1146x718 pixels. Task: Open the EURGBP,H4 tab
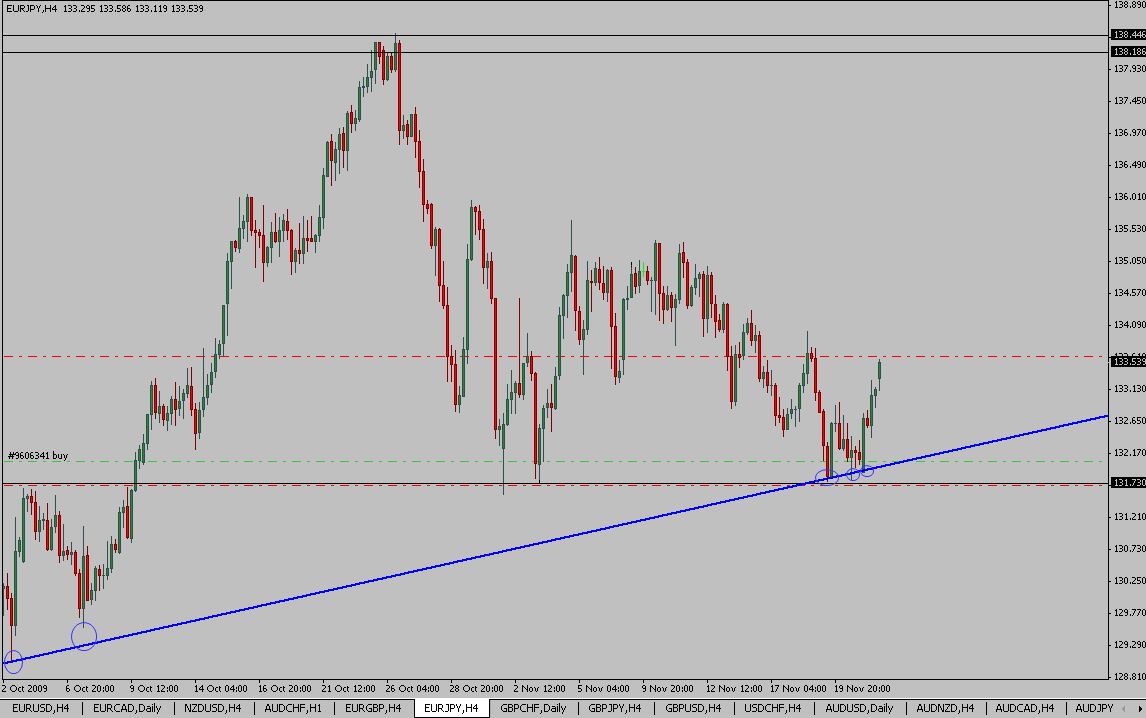[x=373, y=708]
